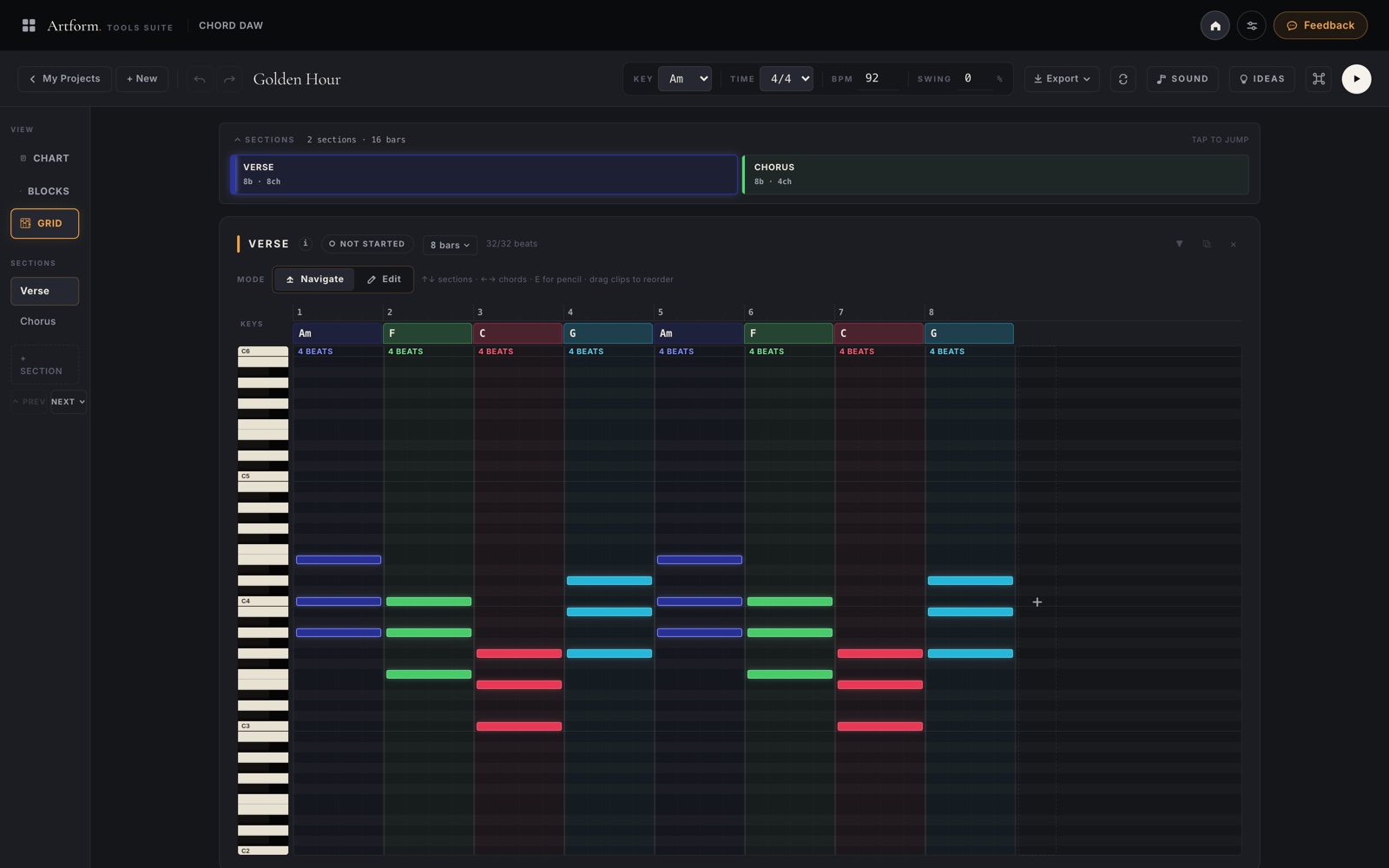Open the Feedback button
1389x868 pixels.
1320,25
